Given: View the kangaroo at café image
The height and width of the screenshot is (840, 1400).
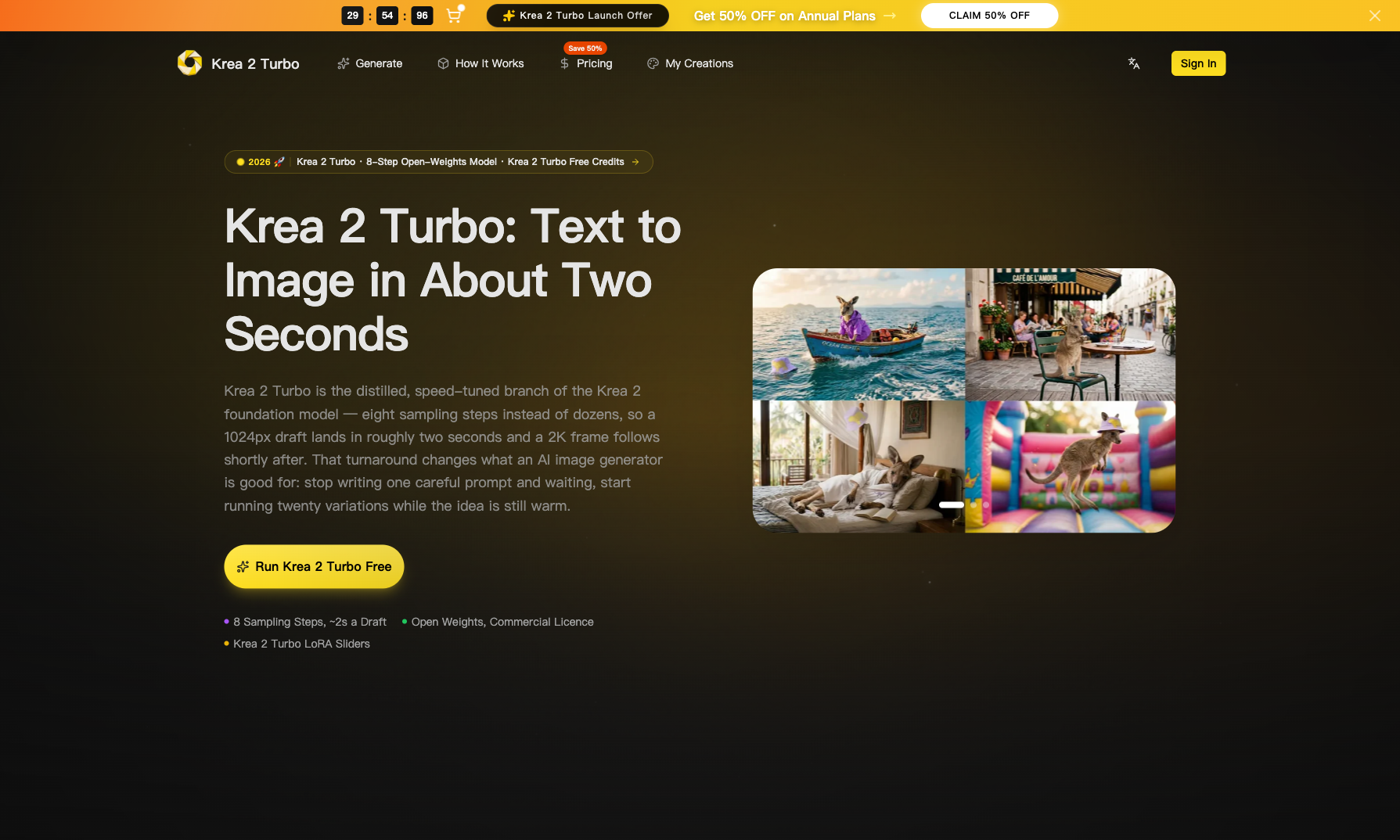Looking at the screenshot, I should click(x=1071, y=334).
